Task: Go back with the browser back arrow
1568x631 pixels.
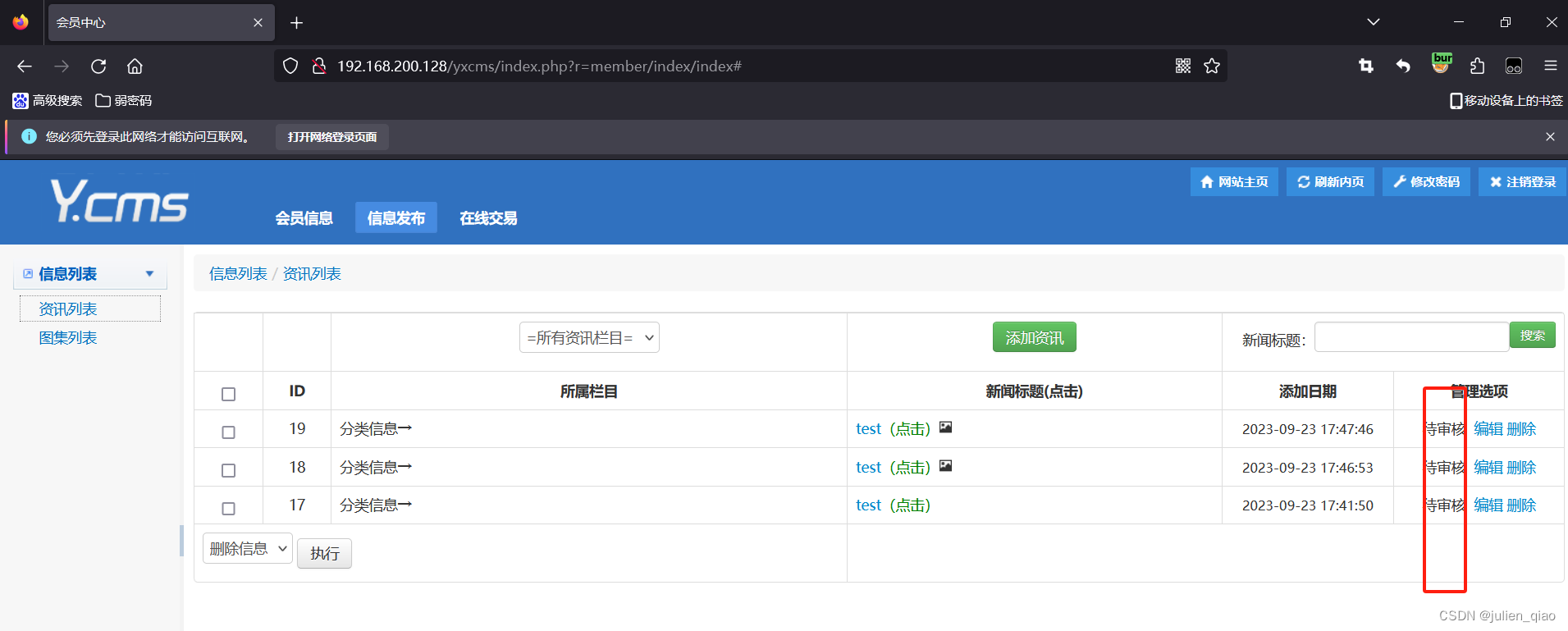Action: [x=25, y=66]
